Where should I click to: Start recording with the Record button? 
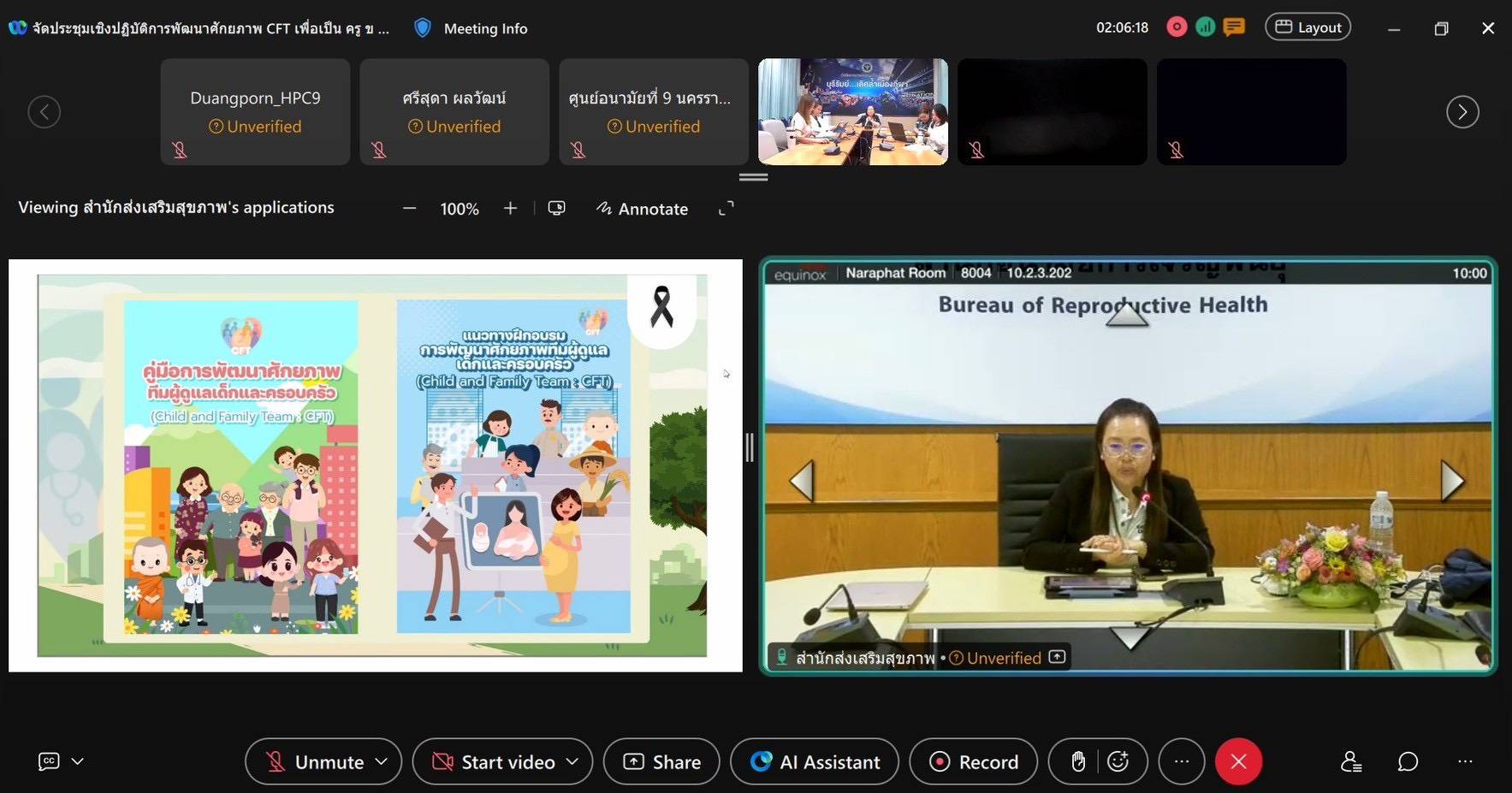pyautogui.click(x=973, y=761)
